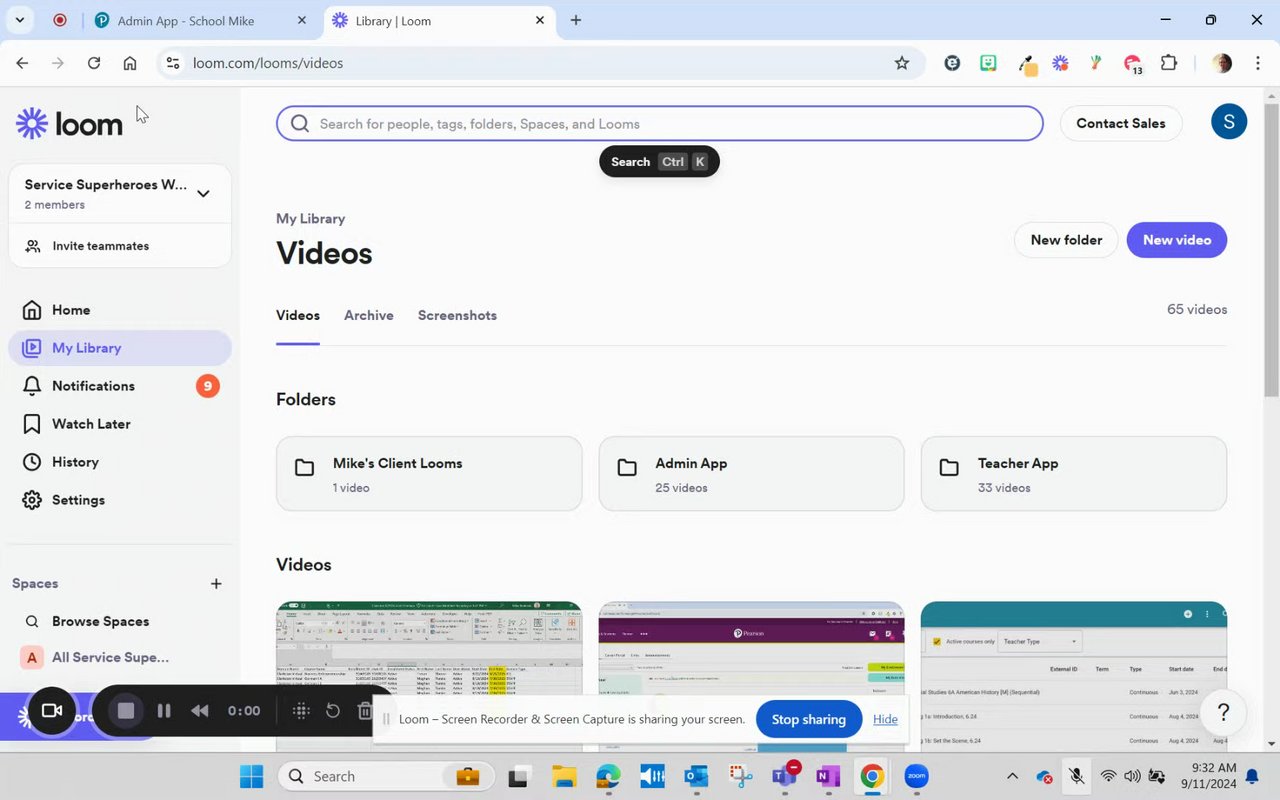Screen dimensions: 1280x800
Task: Open the Mike's Client Looms folder
Action: click(429, 474)
